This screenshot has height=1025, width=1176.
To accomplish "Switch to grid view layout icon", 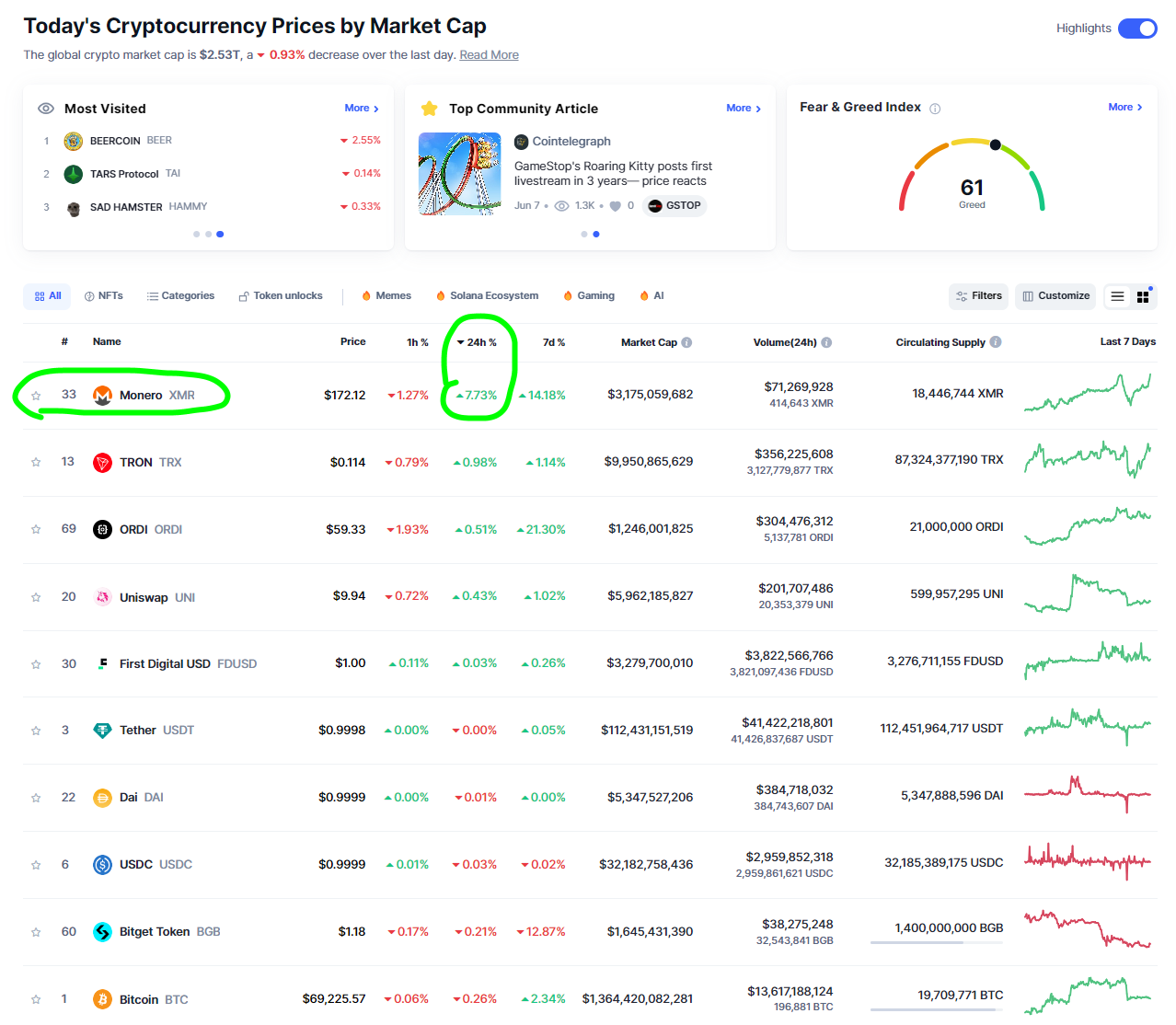I will click(1143, 296).
